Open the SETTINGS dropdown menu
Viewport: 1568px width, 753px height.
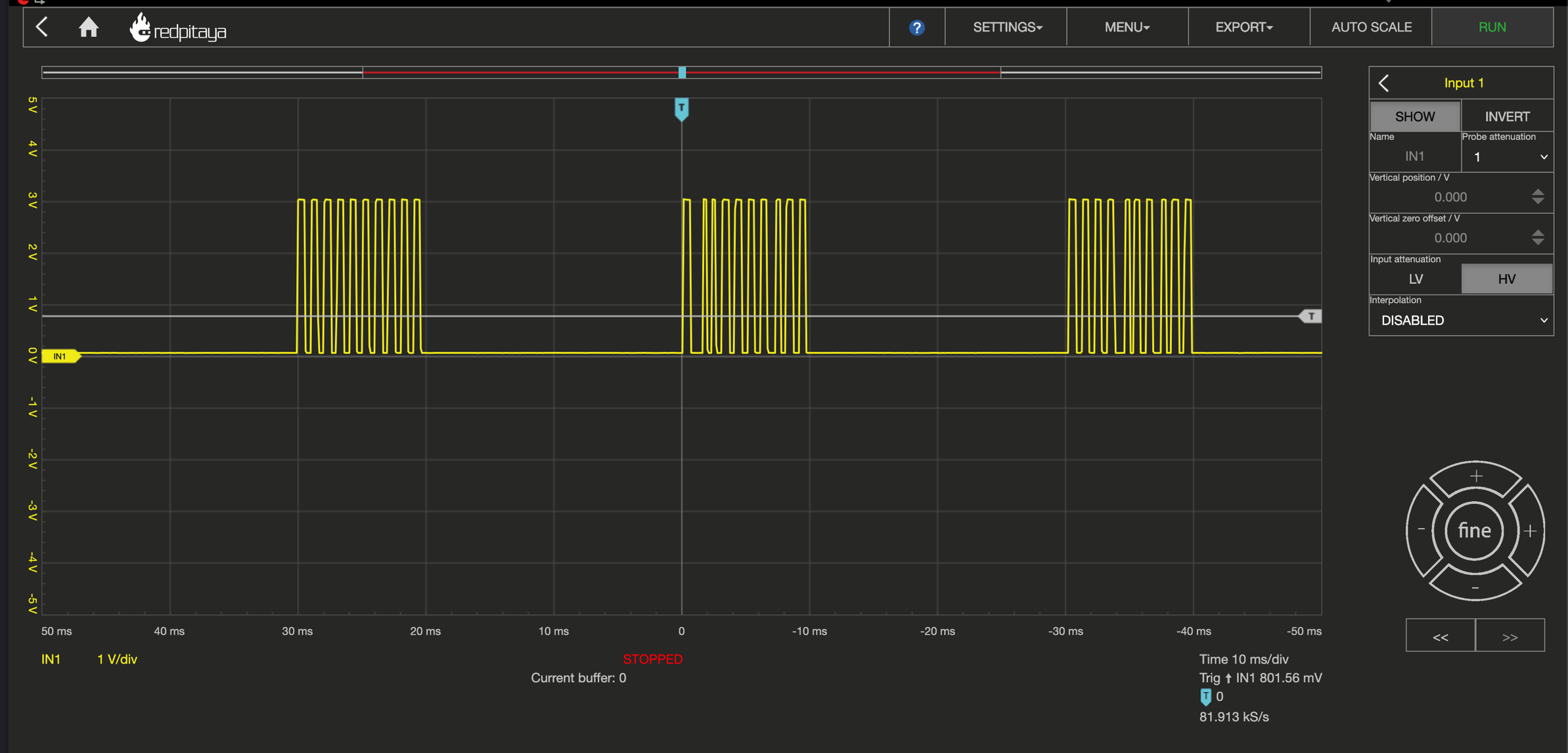tap(1006, 28)
